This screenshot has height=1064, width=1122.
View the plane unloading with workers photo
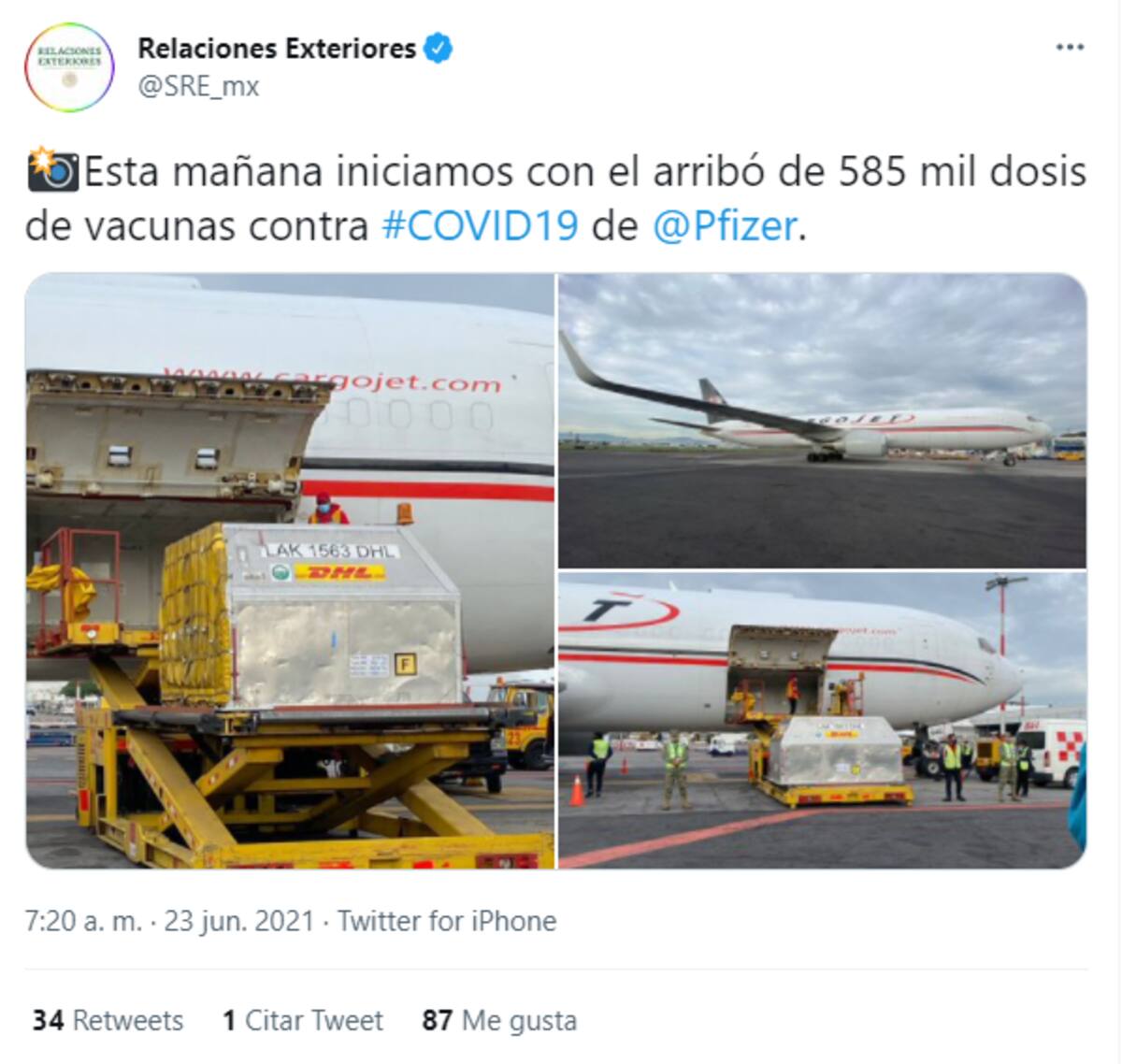pos(823,721)
